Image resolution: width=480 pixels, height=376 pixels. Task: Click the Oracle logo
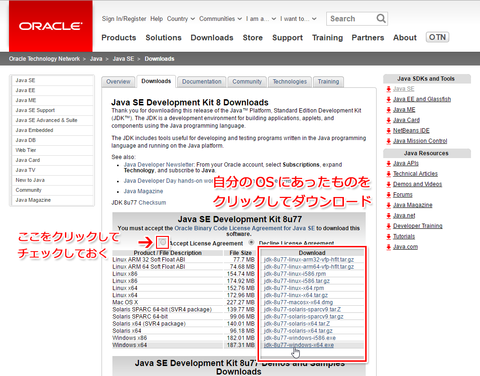pyautogui.click(x=51, y=26)
